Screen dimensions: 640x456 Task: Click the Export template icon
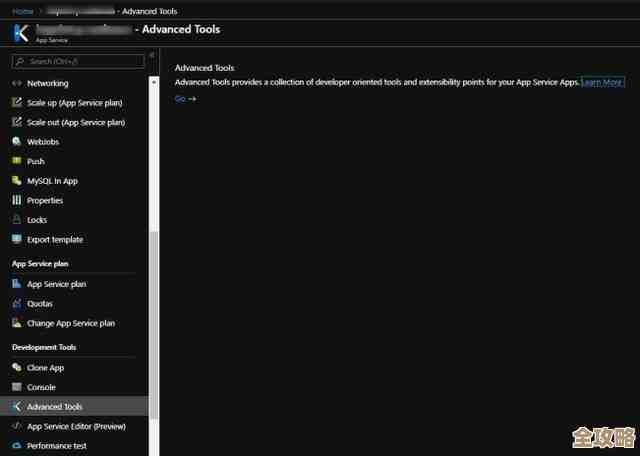coord(17,239)
